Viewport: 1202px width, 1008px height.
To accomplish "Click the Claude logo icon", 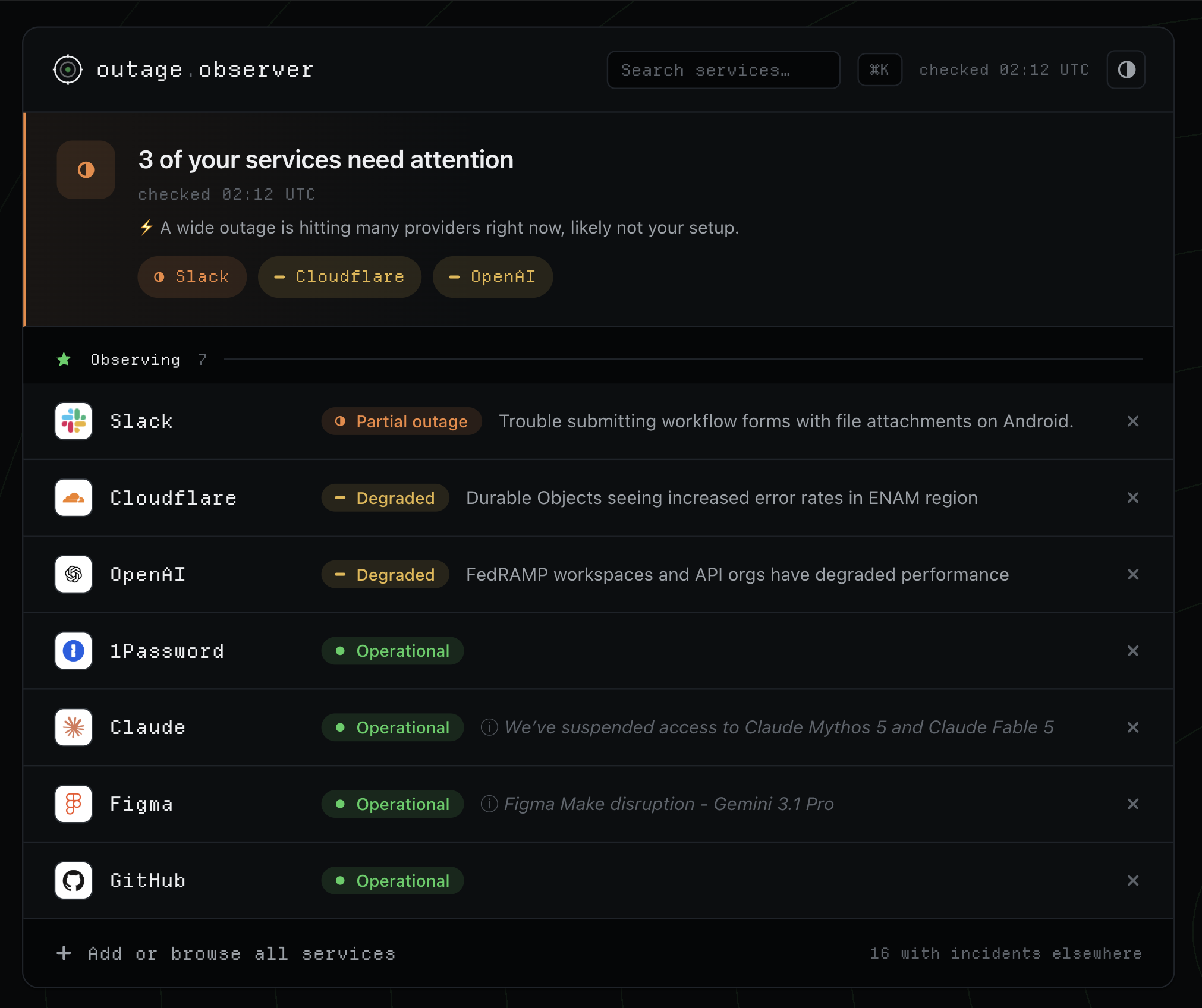I will (74, 727).
